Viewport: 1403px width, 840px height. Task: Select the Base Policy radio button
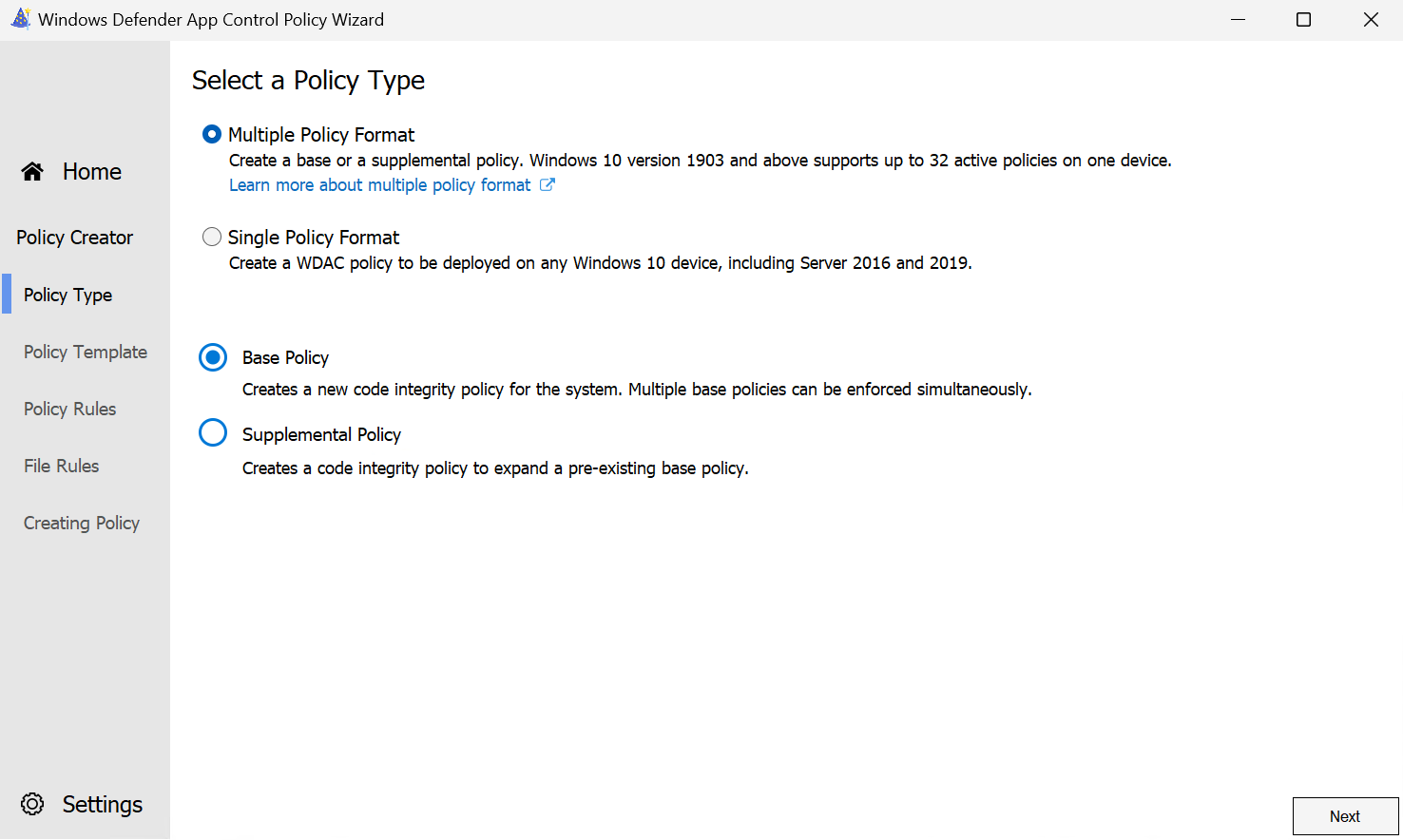(213, 357)
